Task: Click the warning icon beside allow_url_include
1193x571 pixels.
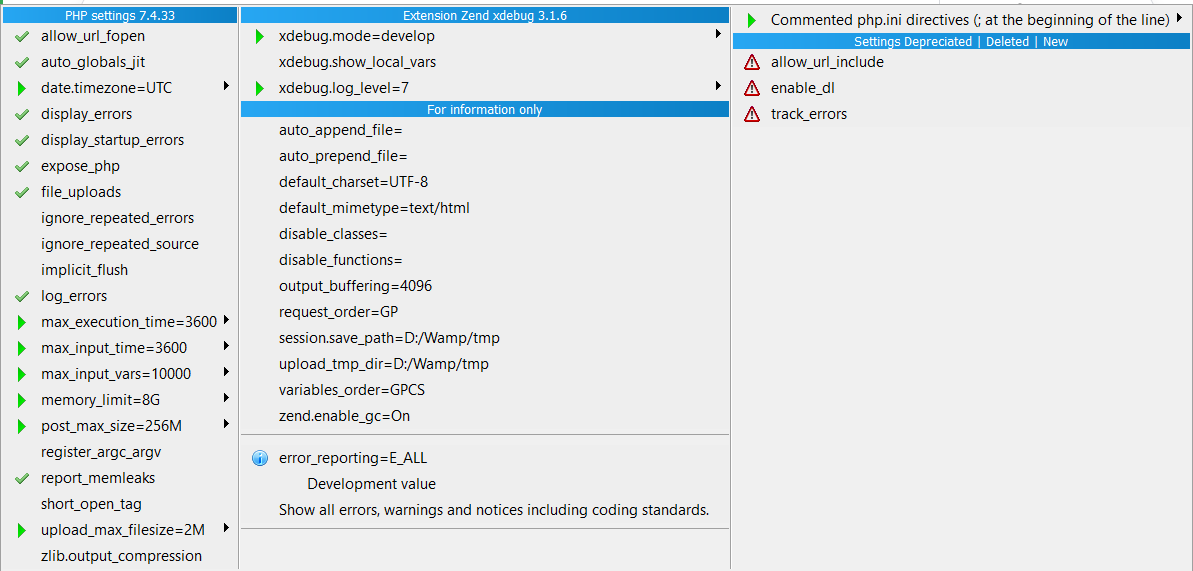Action: 752,62
